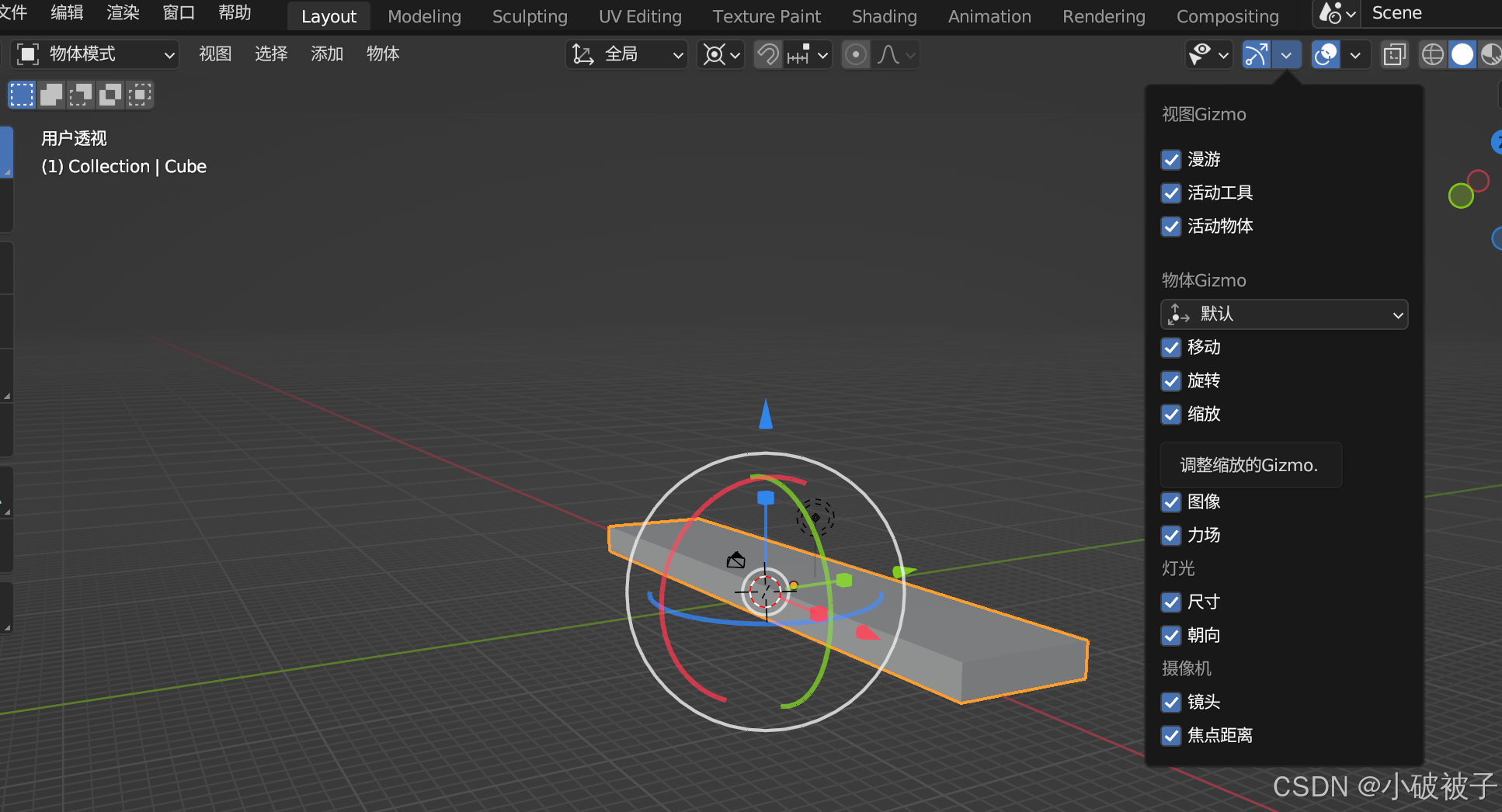Open 视图 viewport menu
Viewport: 1502px width, 812px height.
coord(215,54)
